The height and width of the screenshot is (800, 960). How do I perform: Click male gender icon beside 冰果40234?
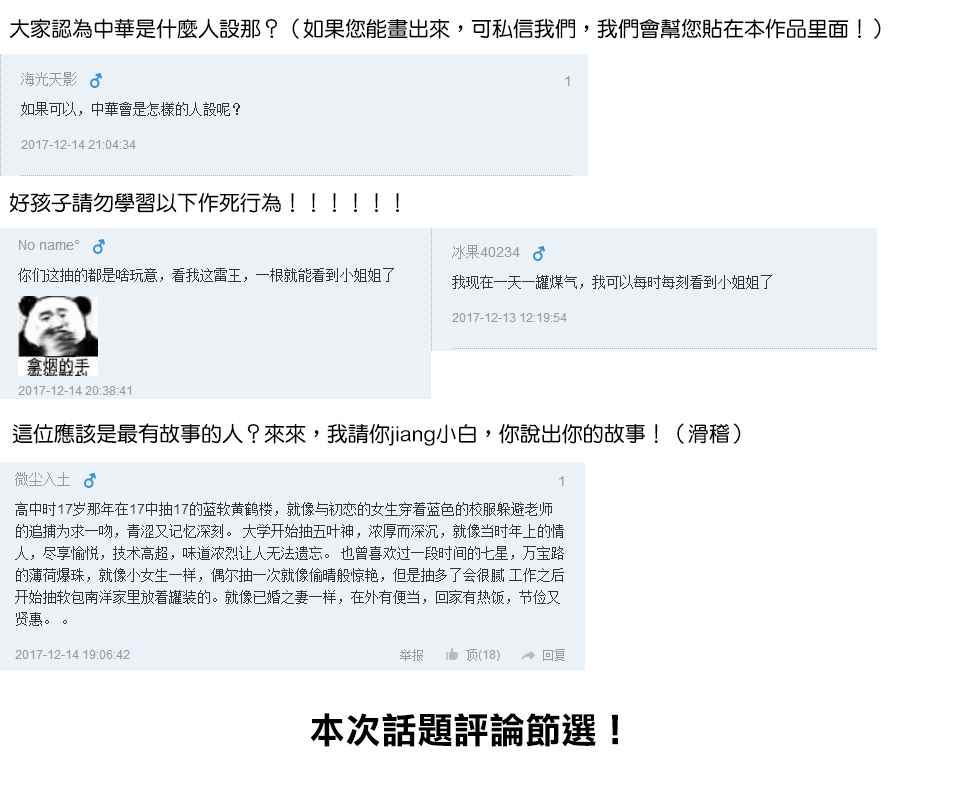539,253
